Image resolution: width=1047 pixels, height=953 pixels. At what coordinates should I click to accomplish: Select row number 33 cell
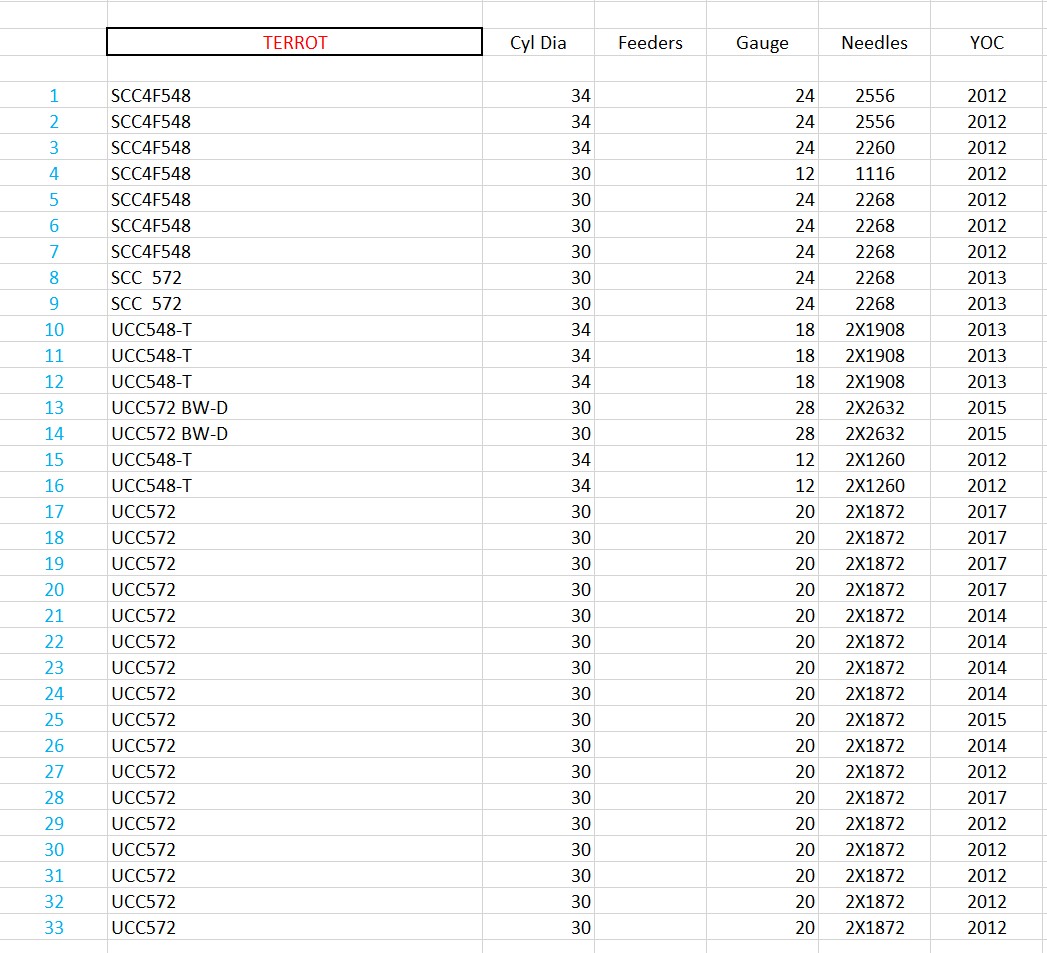(54, 928)
